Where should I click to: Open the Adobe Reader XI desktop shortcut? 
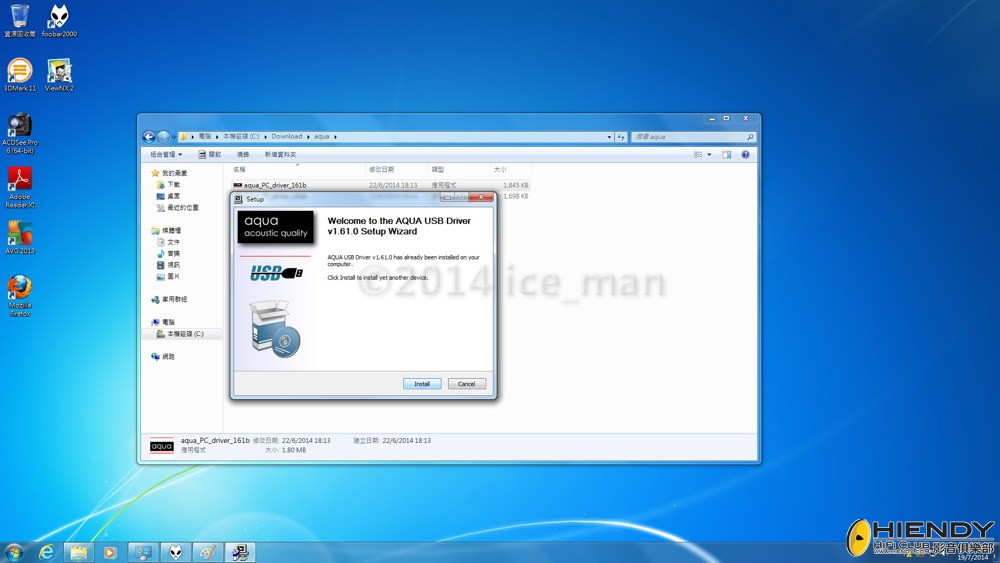tap(19, 179)
